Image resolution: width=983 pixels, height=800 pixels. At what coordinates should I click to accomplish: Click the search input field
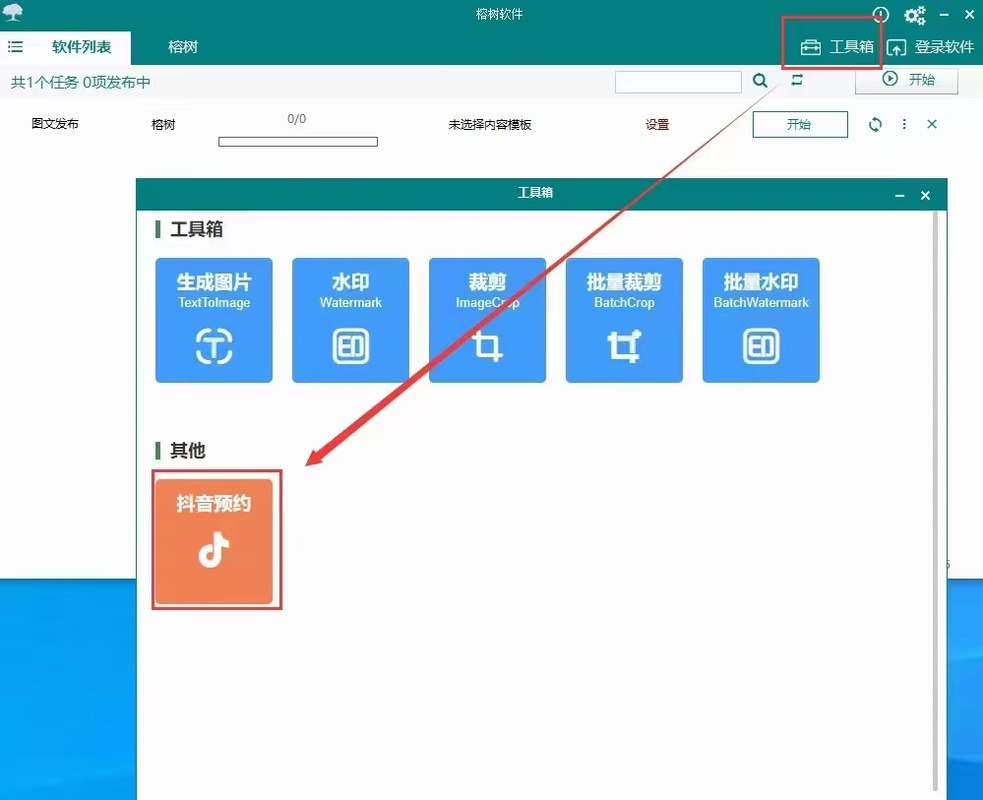point(677,82)
